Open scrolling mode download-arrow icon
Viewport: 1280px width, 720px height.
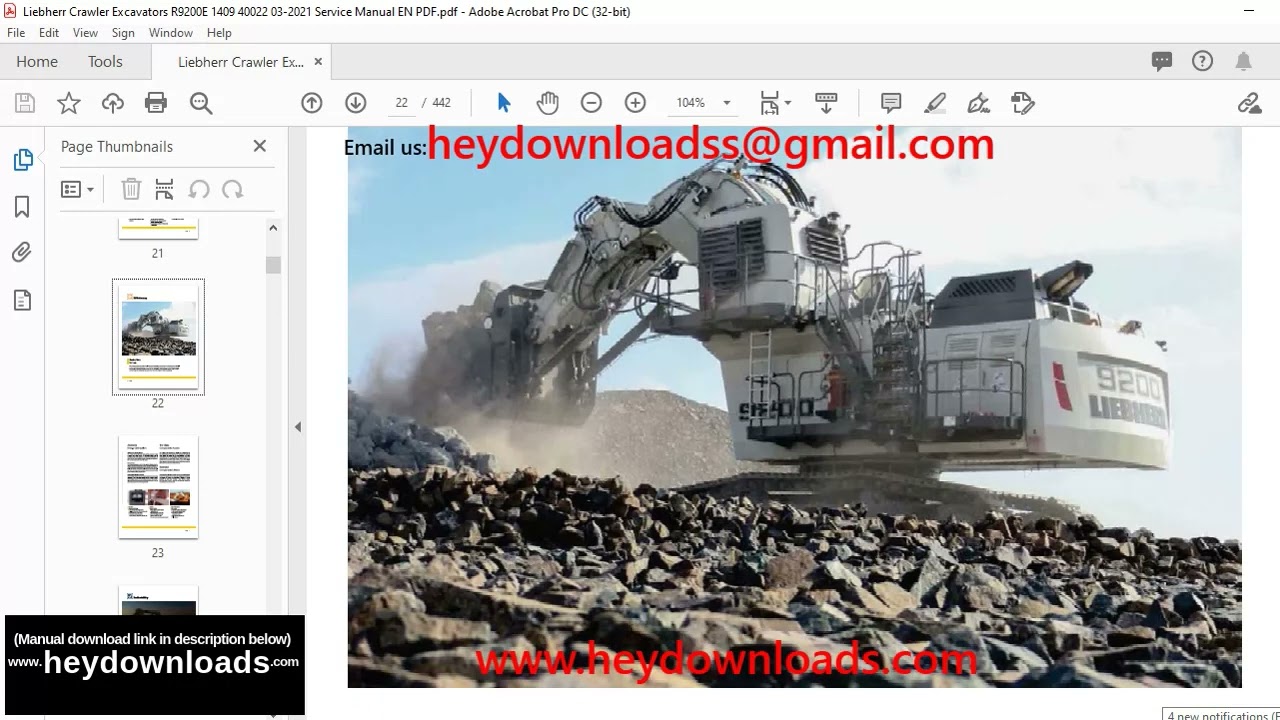point(826,103)
